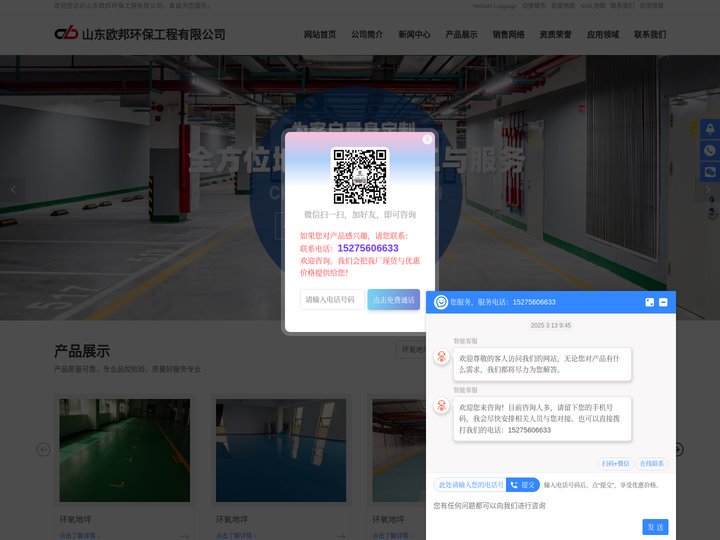Click the customer service smiley icon in chat header

click(441, 302)
